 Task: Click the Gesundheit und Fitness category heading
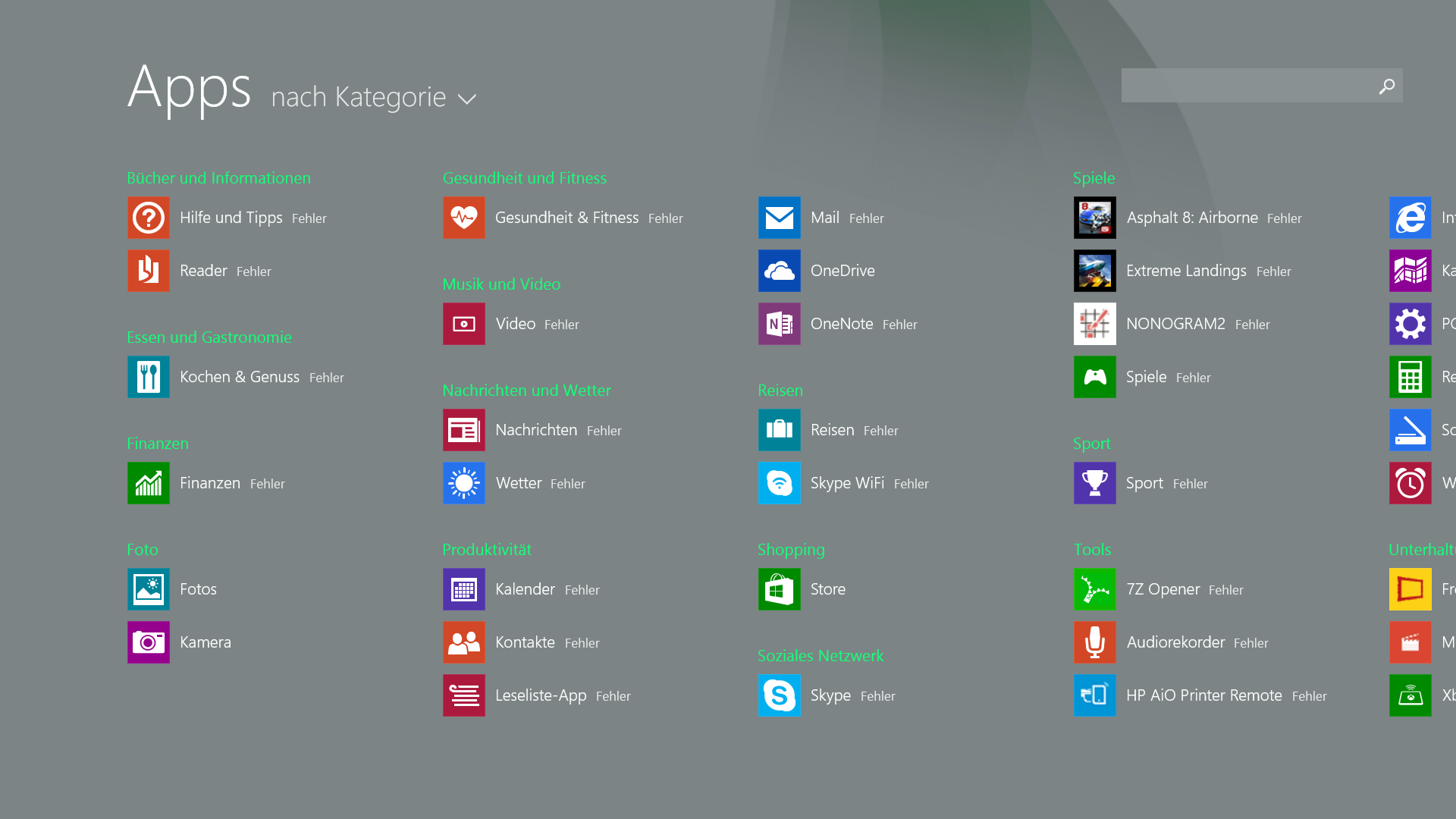(525, 178)
